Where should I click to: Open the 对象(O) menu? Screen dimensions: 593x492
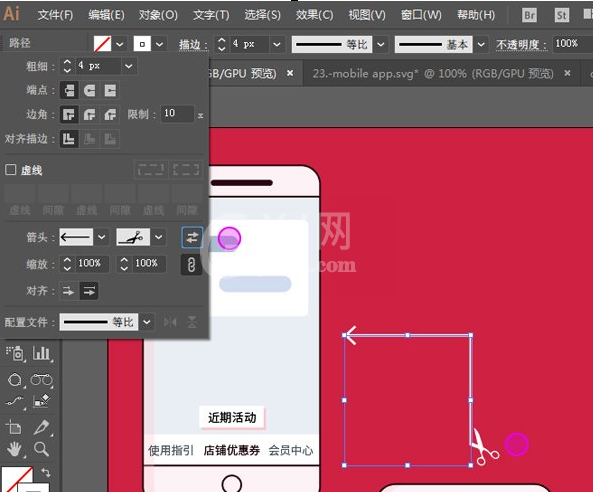(158, 15)
